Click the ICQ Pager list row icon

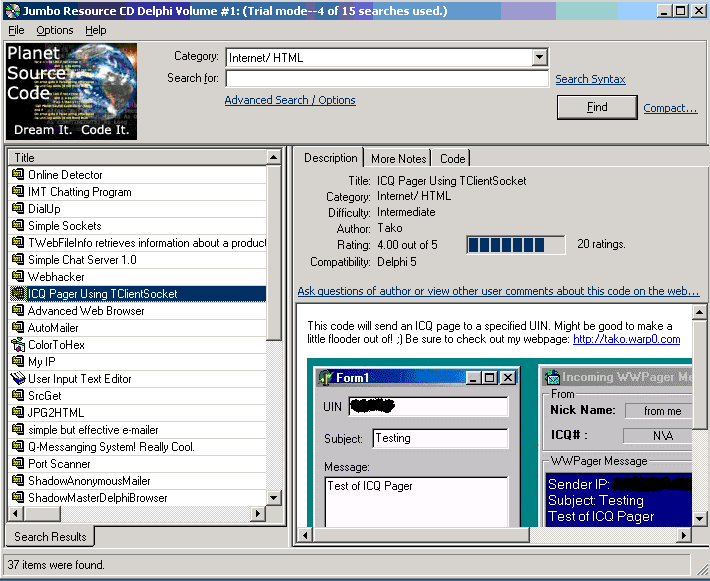coord(18,293)
